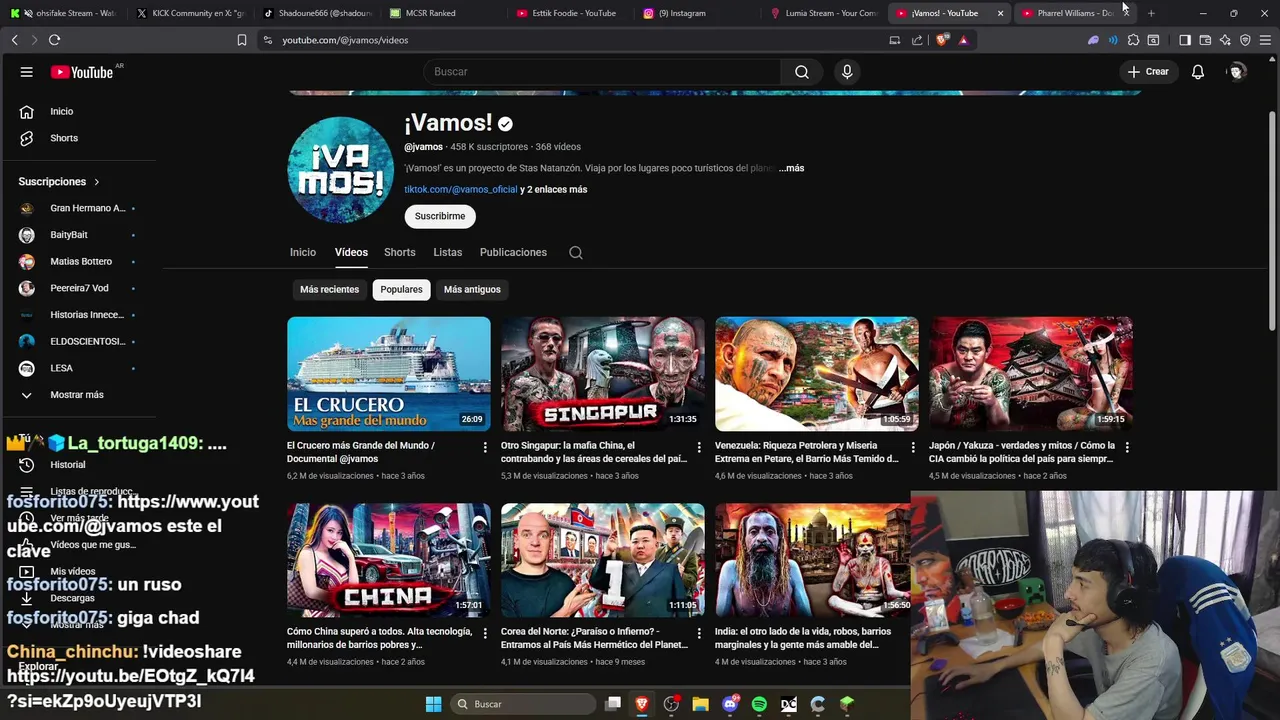Select Más antiguos filter chip
Screen dimensions: 1280x720
tap(472, 290)
